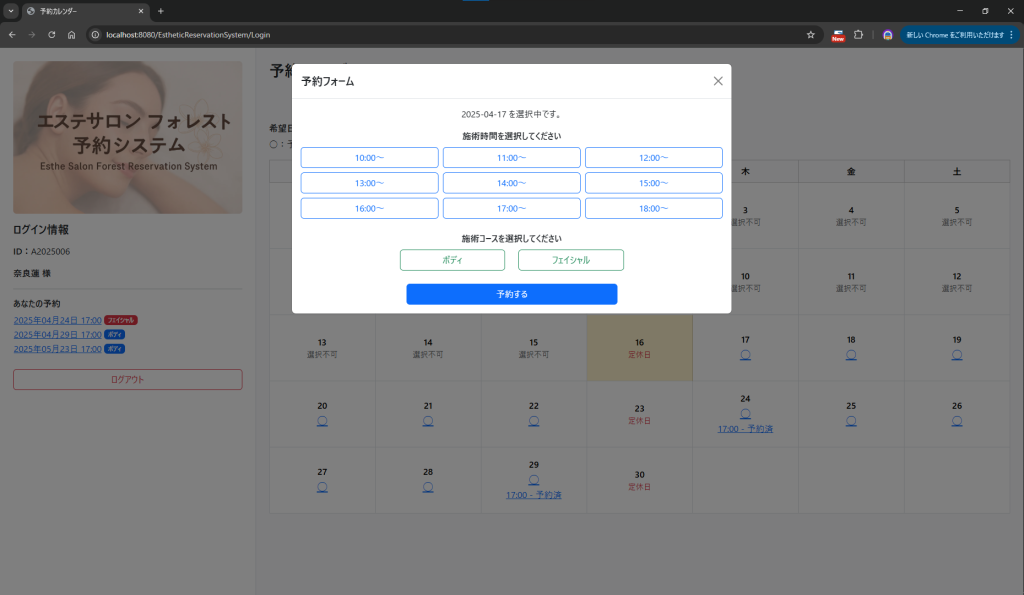Go to browser home page icon
The width and height of the screenshot is (1024, 595).
pos(72,35)
